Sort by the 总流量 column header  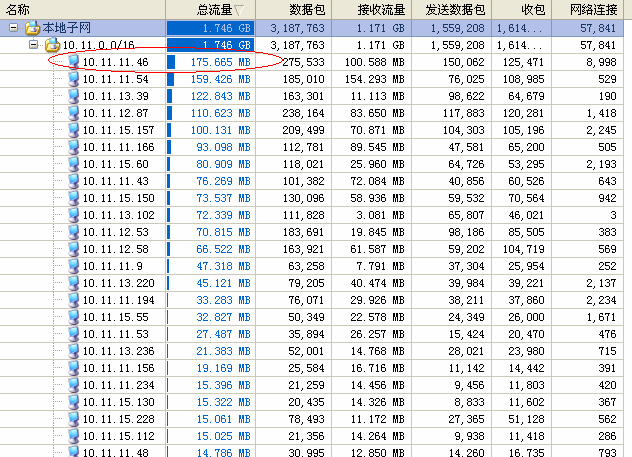(x=210, y=9)
